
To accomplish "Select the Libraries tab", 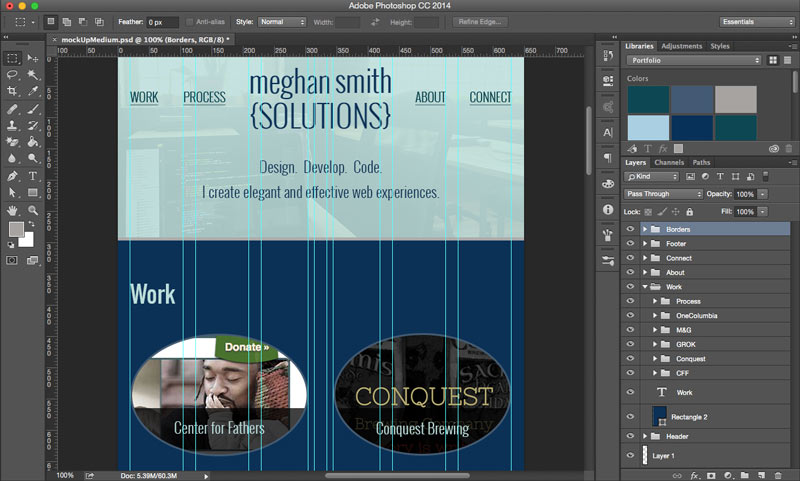I will pos(639,46).
